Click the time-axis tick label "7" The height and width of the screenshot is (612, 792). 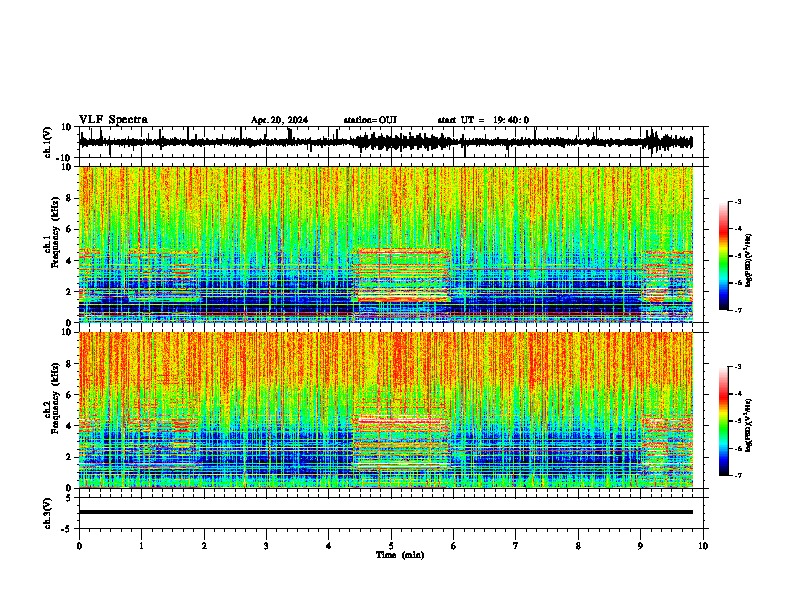[x=516, y=546]
